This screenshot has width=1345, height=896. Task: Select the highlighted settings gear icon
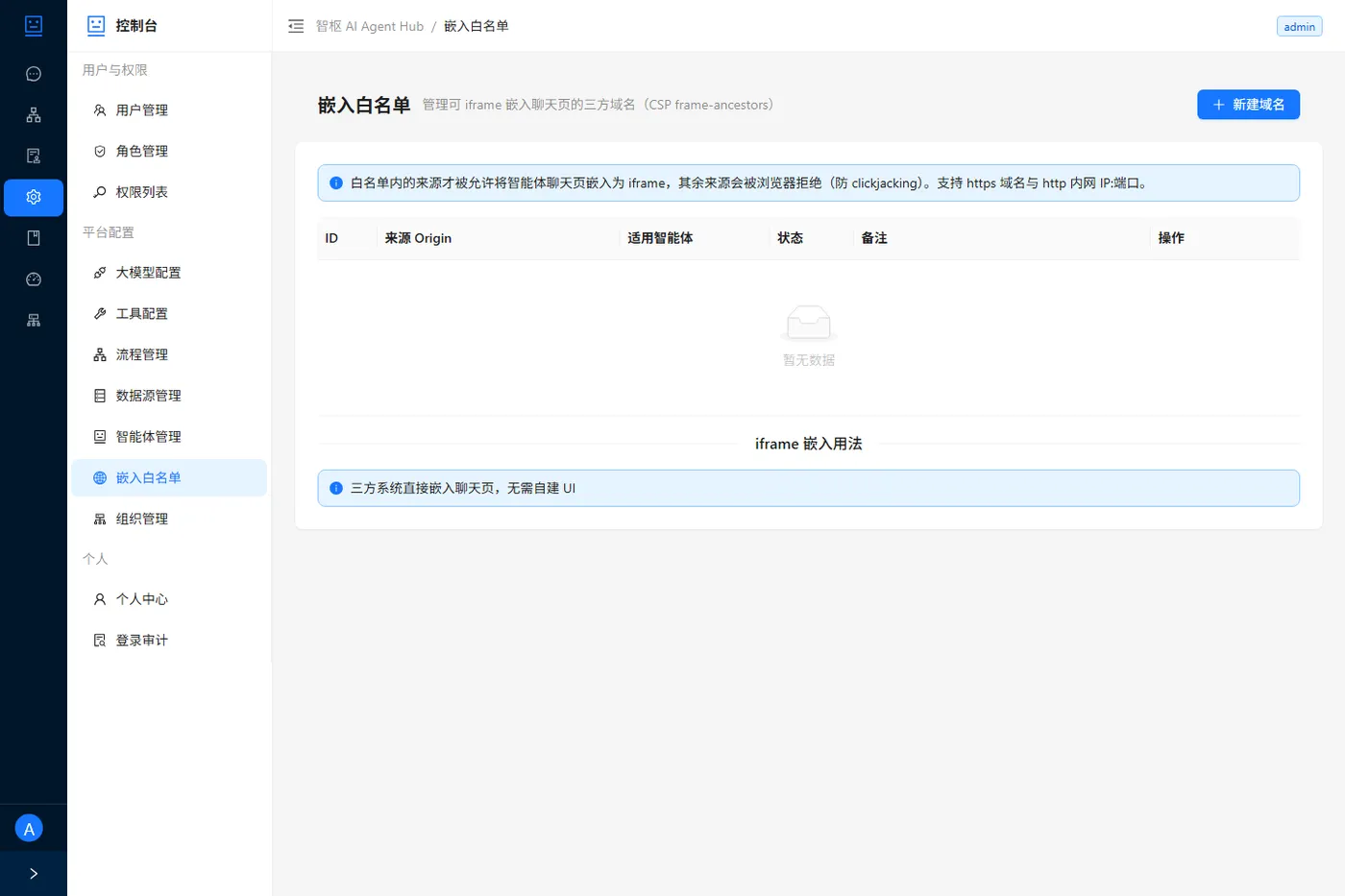(x=34, y=197)
